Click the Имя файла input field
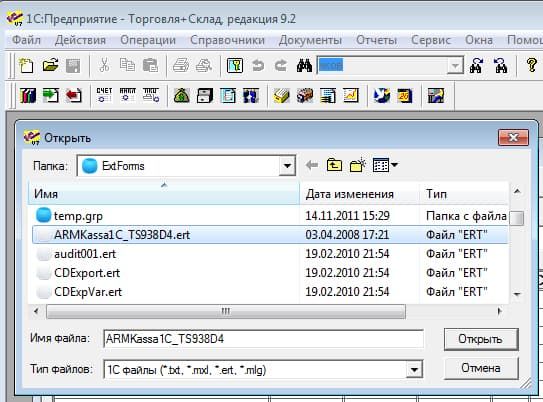543x402 pixels. [263, 339]
